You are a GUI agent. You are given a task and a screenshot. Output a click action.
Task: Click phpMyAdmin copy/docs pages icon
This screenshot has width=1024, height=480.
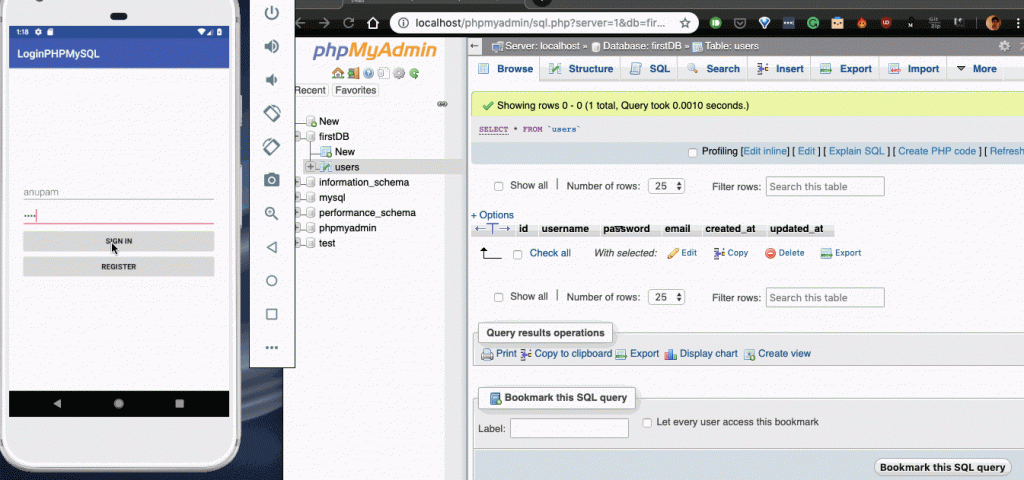tap(383, 73)
